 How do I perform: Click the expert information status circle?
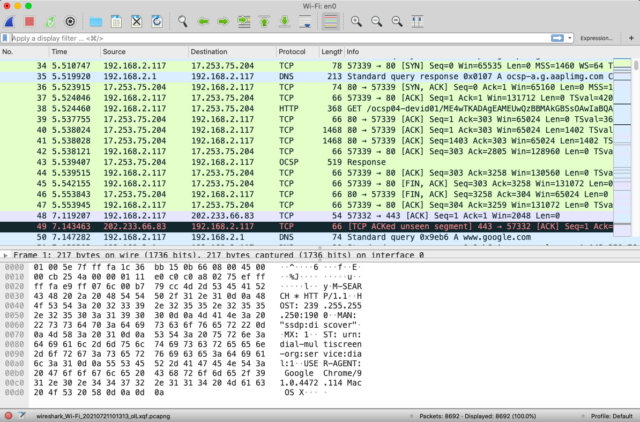[8, 416]
